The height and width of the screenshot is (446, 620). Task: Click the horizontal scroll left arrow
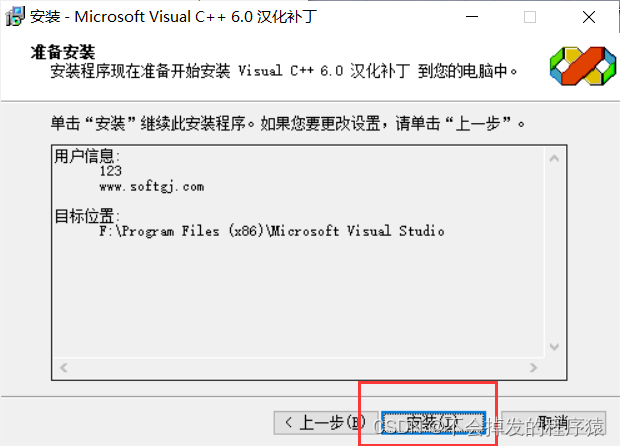64,368
